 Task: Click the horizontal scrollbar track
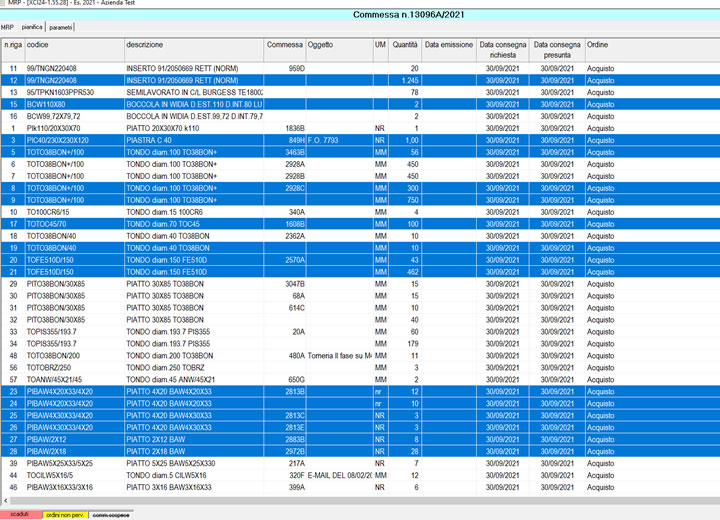pyautogui.click(x=365, y=500)
